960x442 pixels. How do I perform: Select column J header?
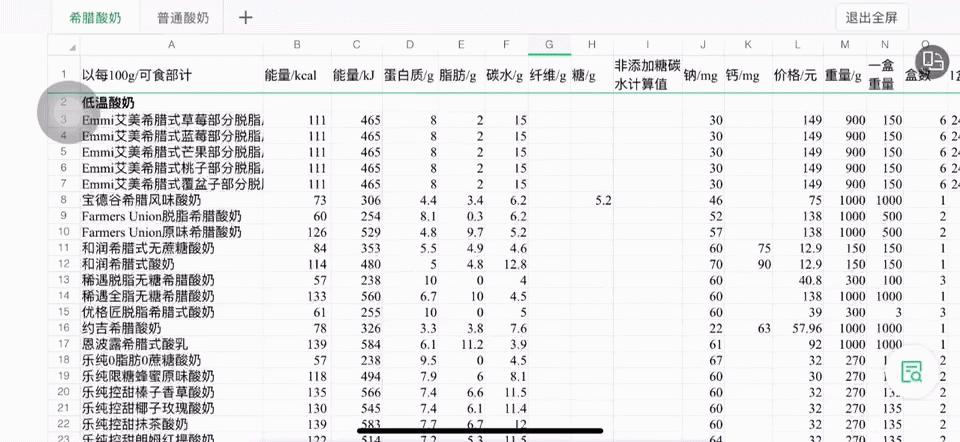coord(703,45)
